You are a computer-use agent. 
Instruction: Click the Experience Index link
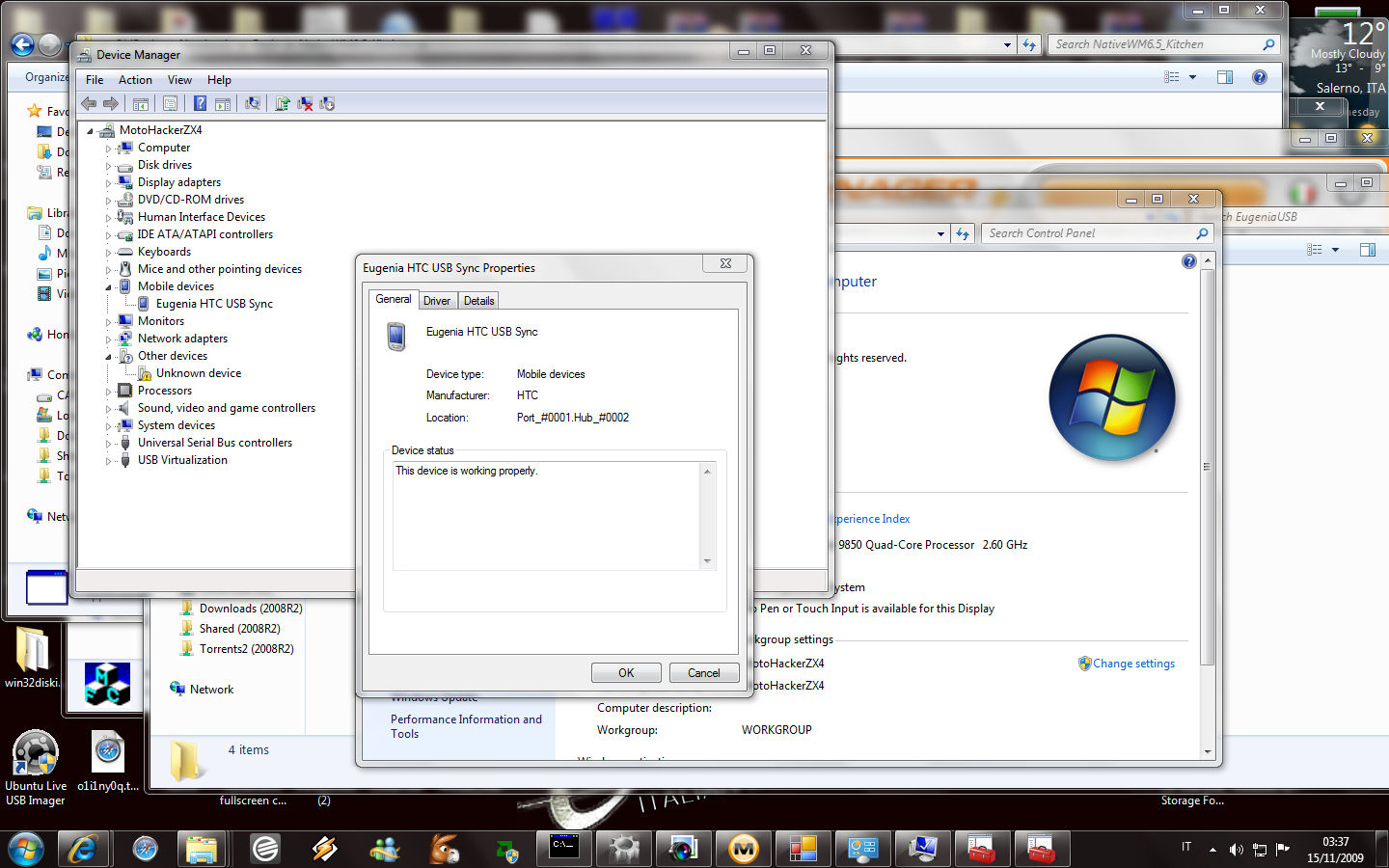871,519
